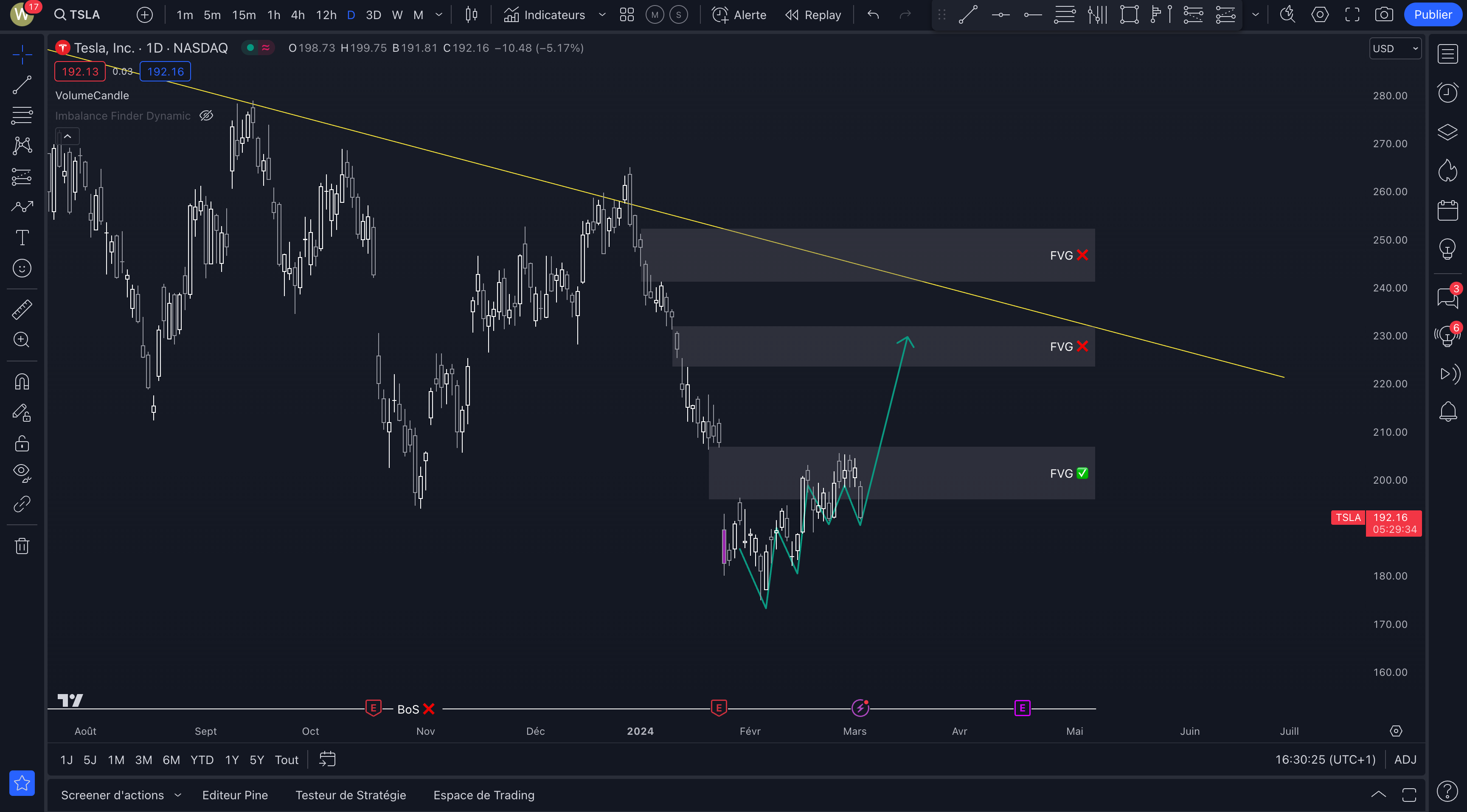Select the W weekly timeframe

397,15
